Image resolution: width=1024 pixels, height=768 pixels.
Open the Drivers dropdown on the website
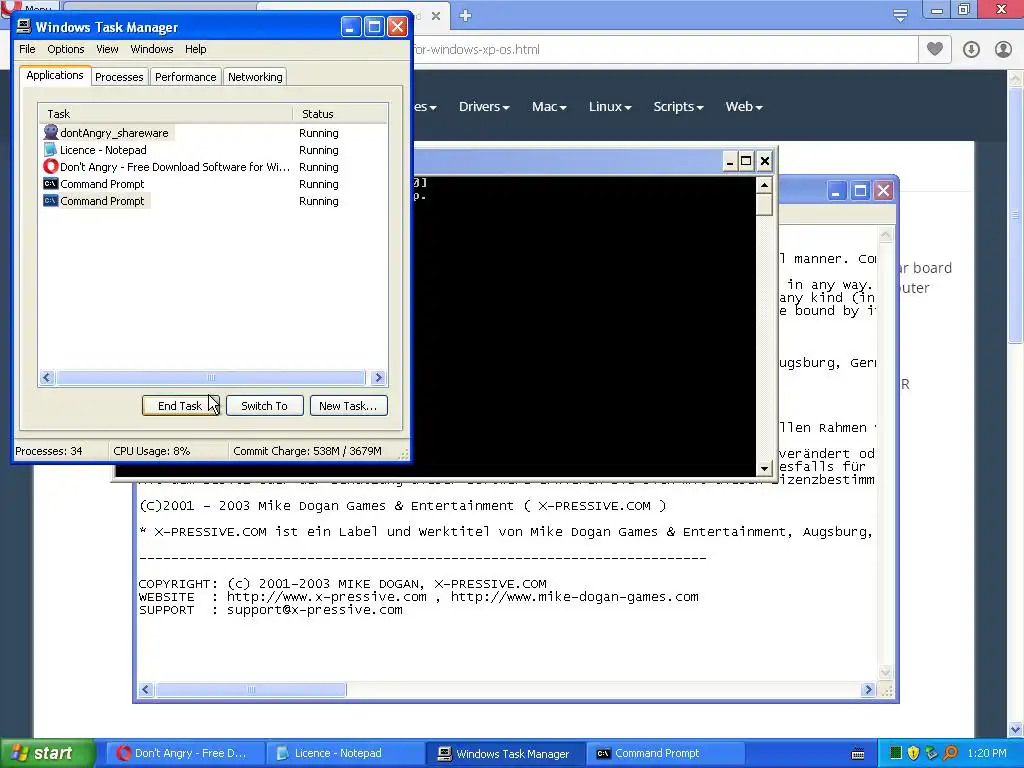coord(484,106)
